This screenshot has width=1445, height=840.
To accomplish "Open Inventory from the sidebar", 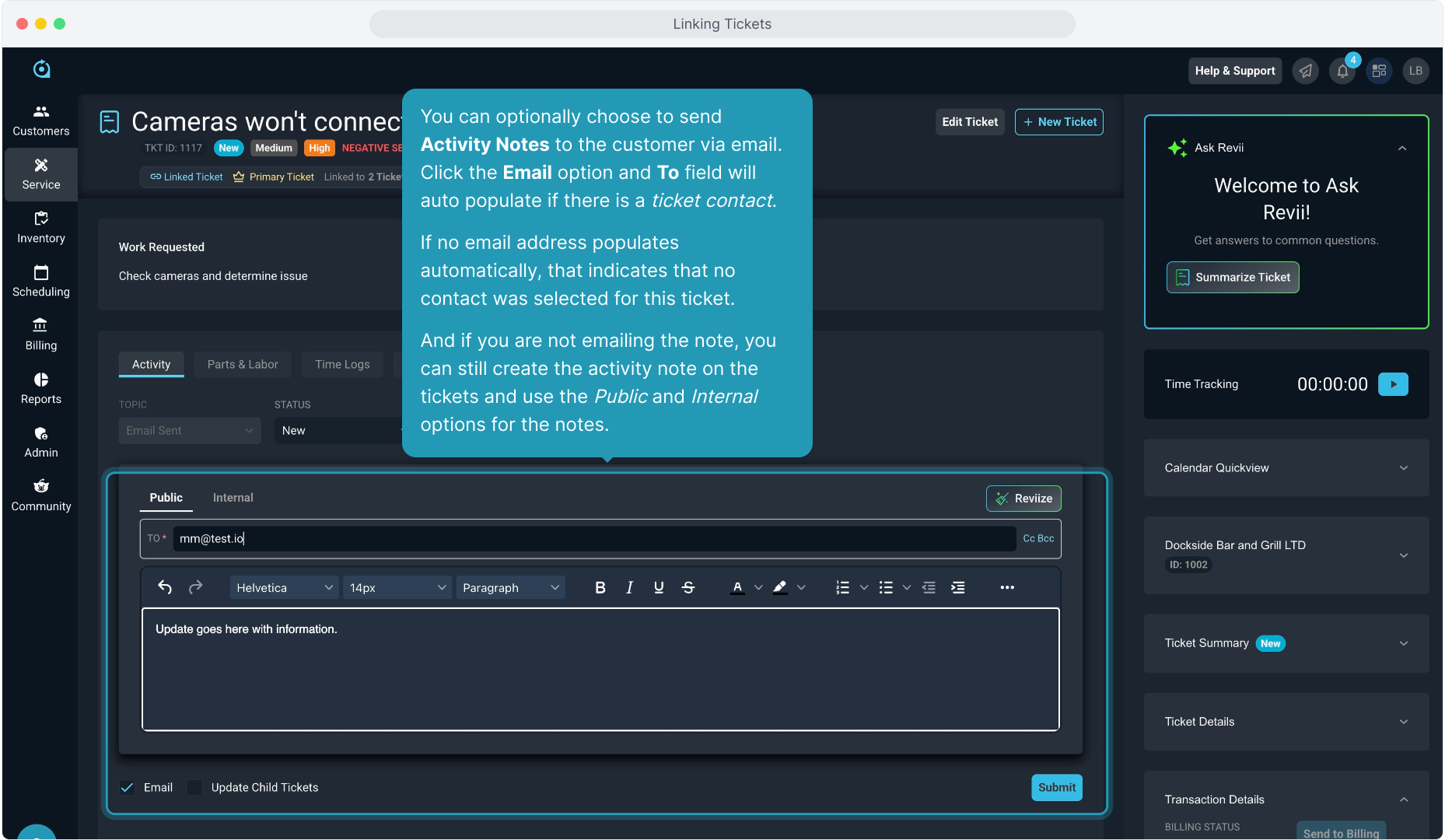I will pos(41,228).
